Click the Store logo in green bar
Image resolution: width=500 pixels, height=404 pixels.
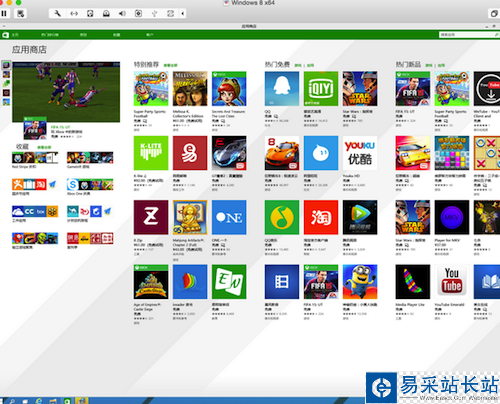5,35
